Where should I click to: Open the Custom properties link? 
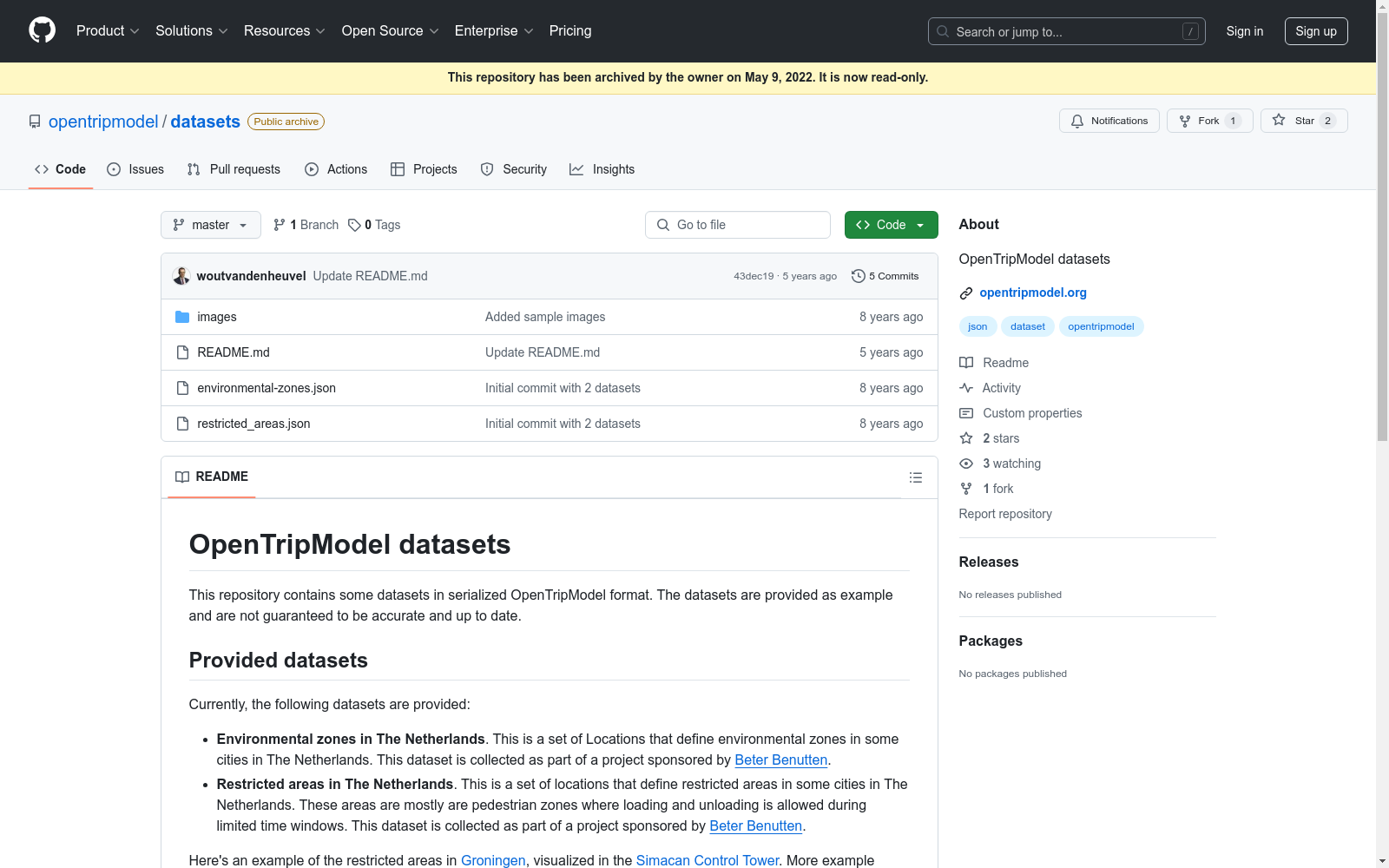(x=1021, y=413)
